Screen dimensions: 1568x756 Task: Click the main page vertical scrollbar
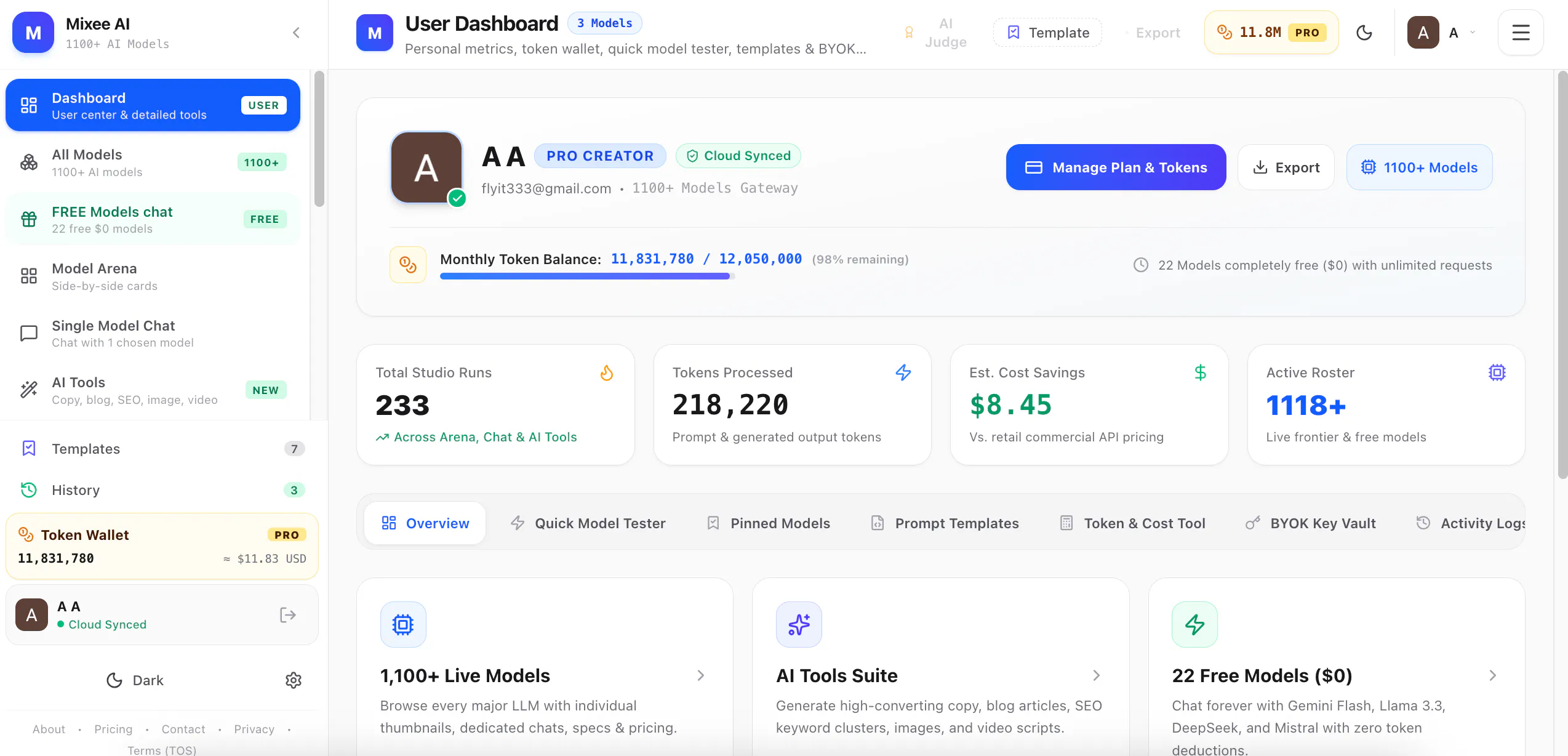tap(1562, 275)
